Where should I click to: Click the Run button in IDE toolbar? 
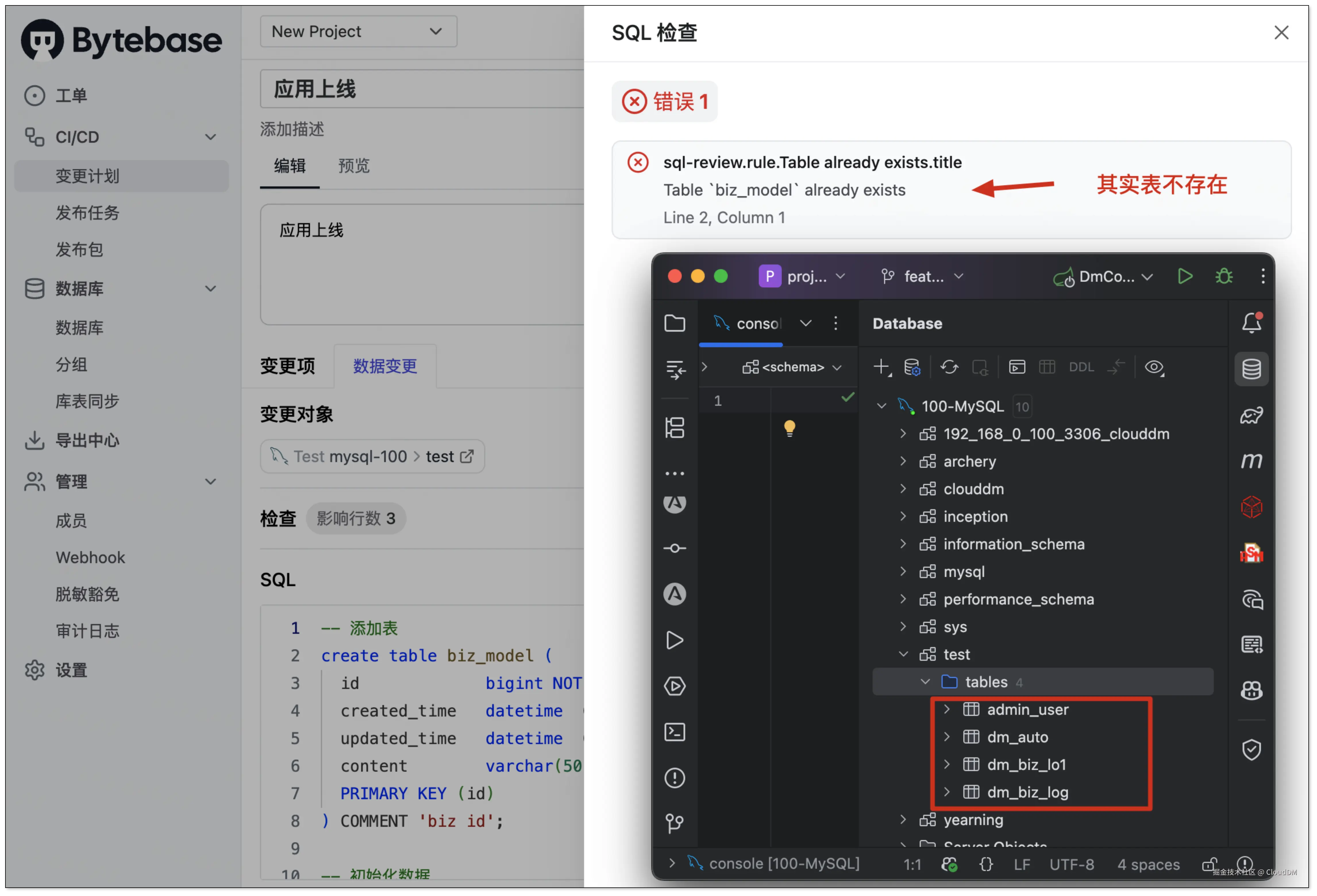tap(1184, 276)
